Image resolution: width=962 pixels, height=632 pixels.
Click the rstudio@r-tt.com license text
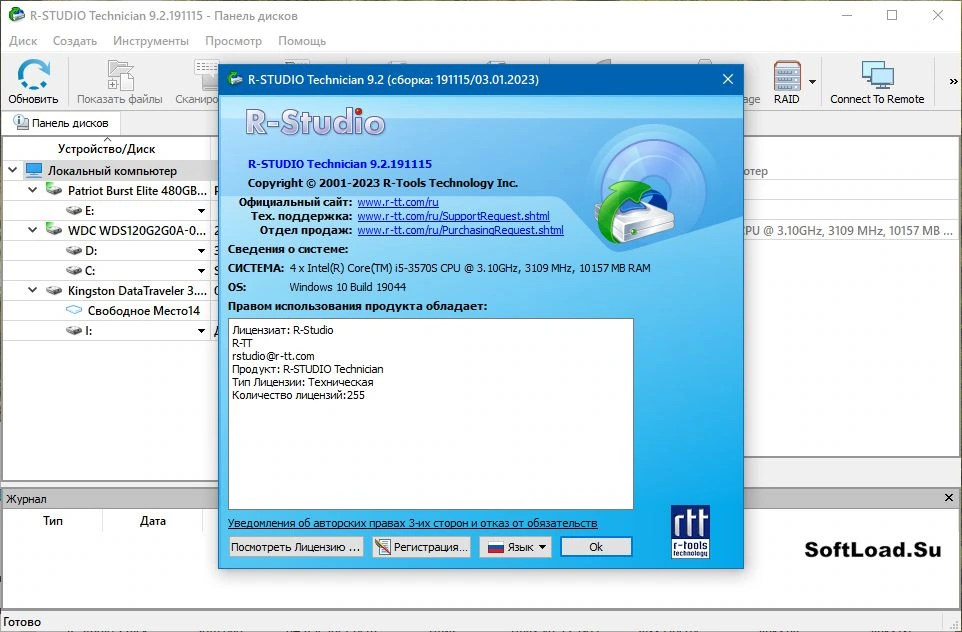273,356
